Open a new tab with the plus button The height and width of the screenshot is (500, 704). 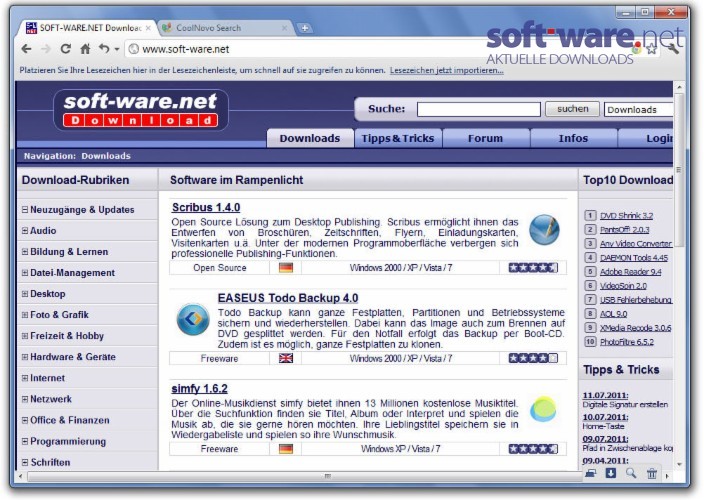pyautogui.click(x=304, y=28)
